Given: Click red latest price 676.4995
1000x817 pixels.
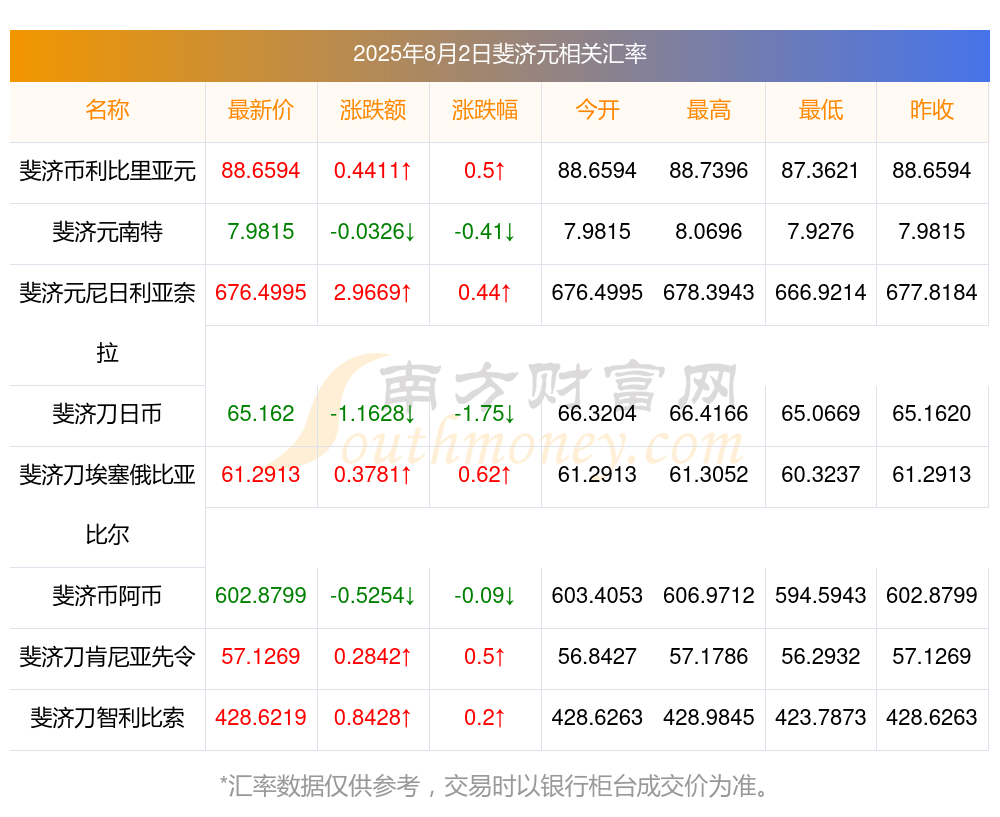Looking at the screenshot, I should (x=261, y=293).
